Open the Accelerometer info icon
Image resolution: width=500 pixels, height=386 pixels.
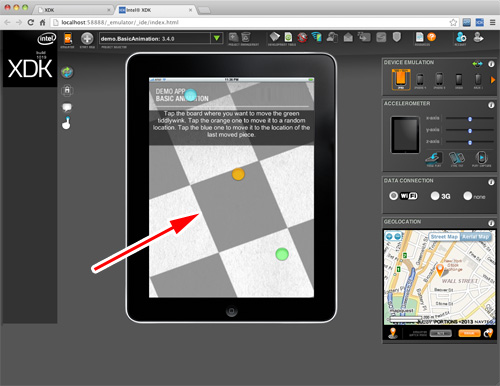click(x=491, y=105)
